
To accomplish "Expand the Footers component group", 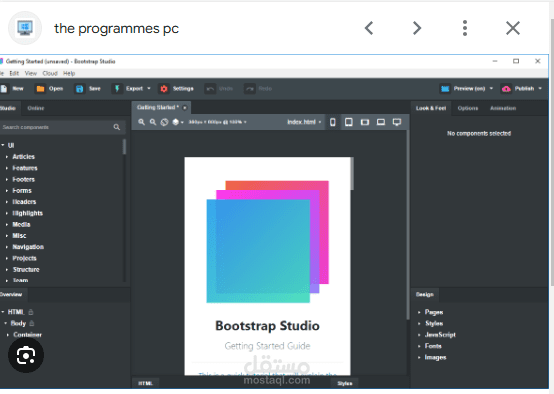I will 7,179.
